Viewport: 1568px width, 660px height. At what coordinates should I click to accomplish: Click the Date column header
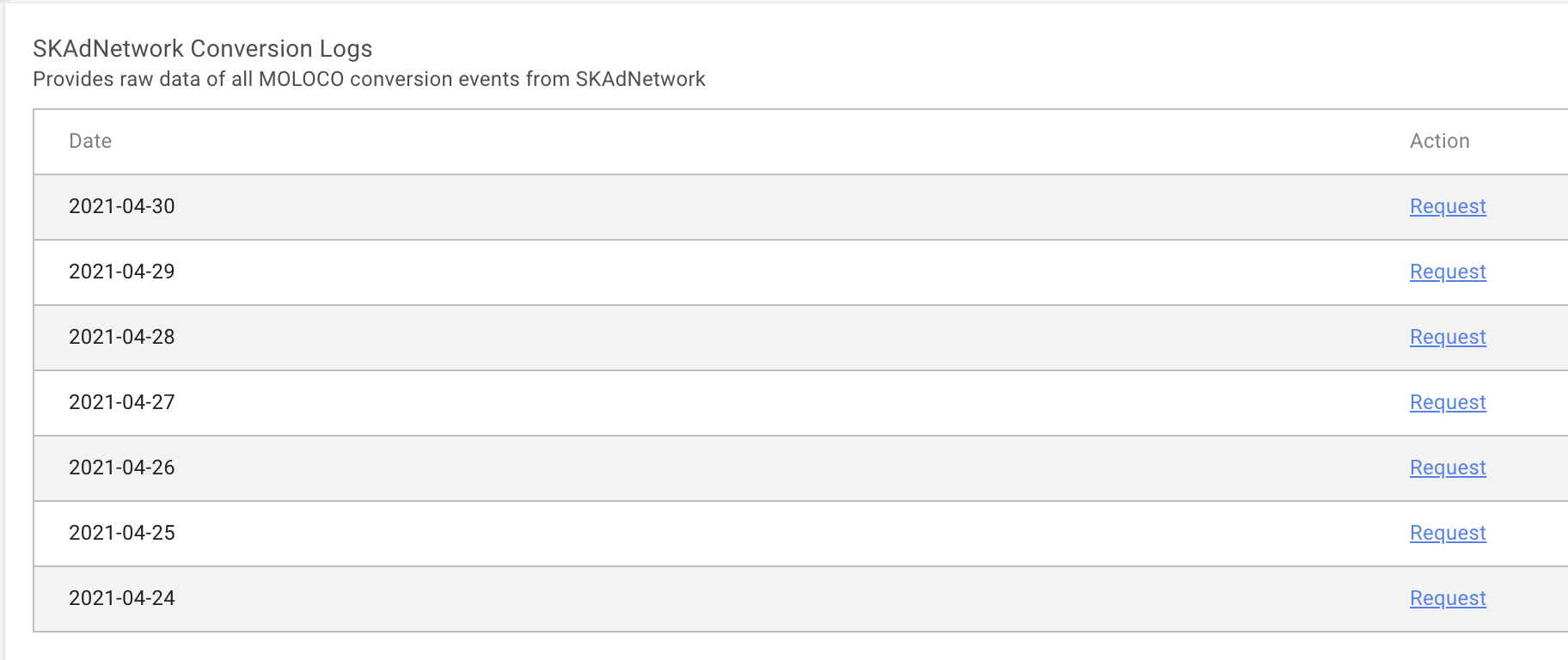[90, 141]
